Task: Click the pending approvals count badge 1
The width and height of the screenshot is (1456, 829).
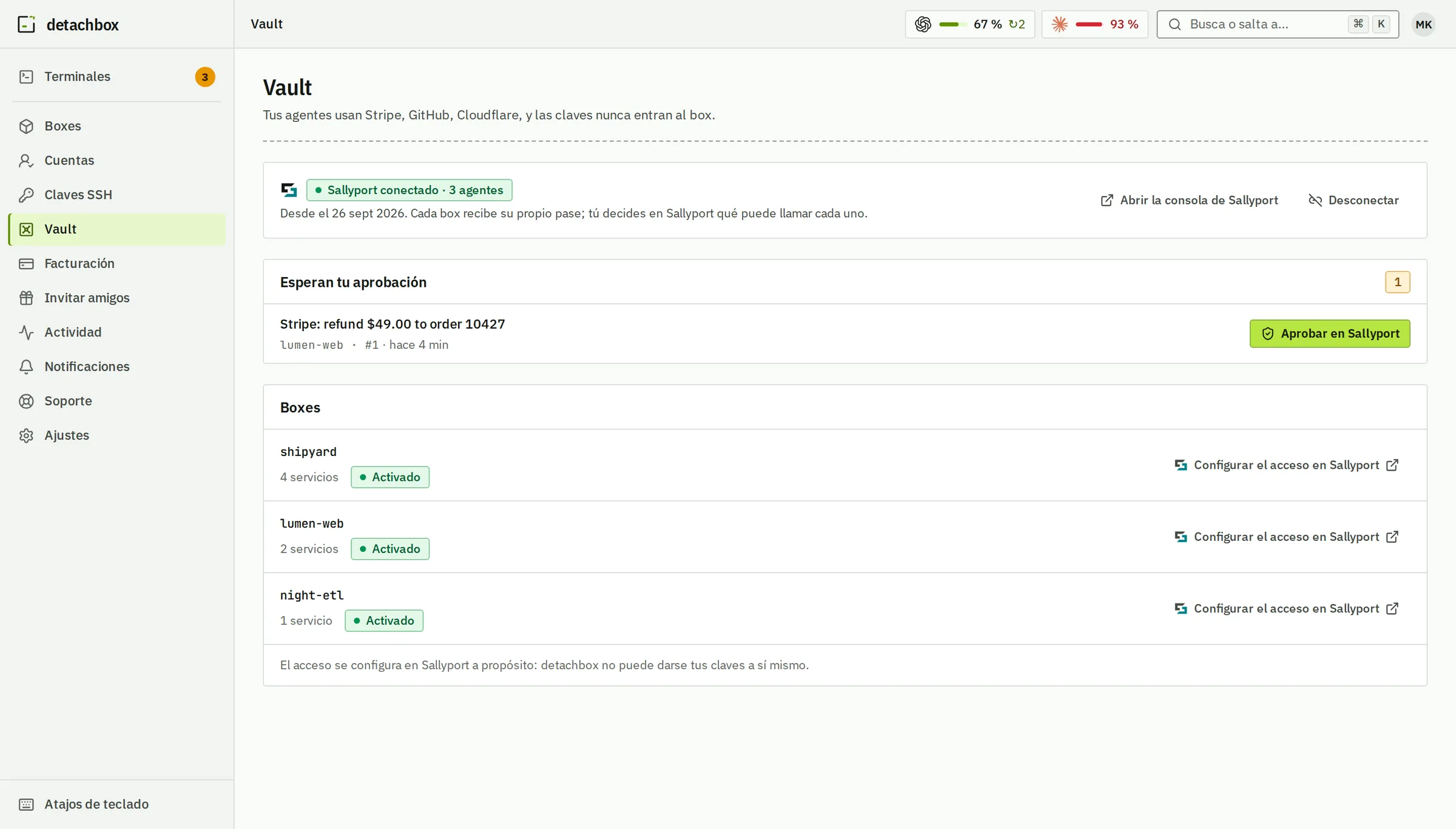Action: tap(1397, 282)
